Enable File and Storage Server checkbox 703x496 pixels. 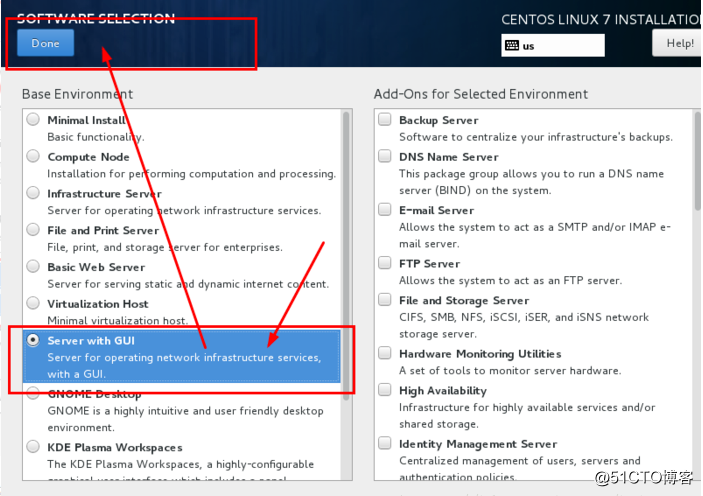click(385, 300)
